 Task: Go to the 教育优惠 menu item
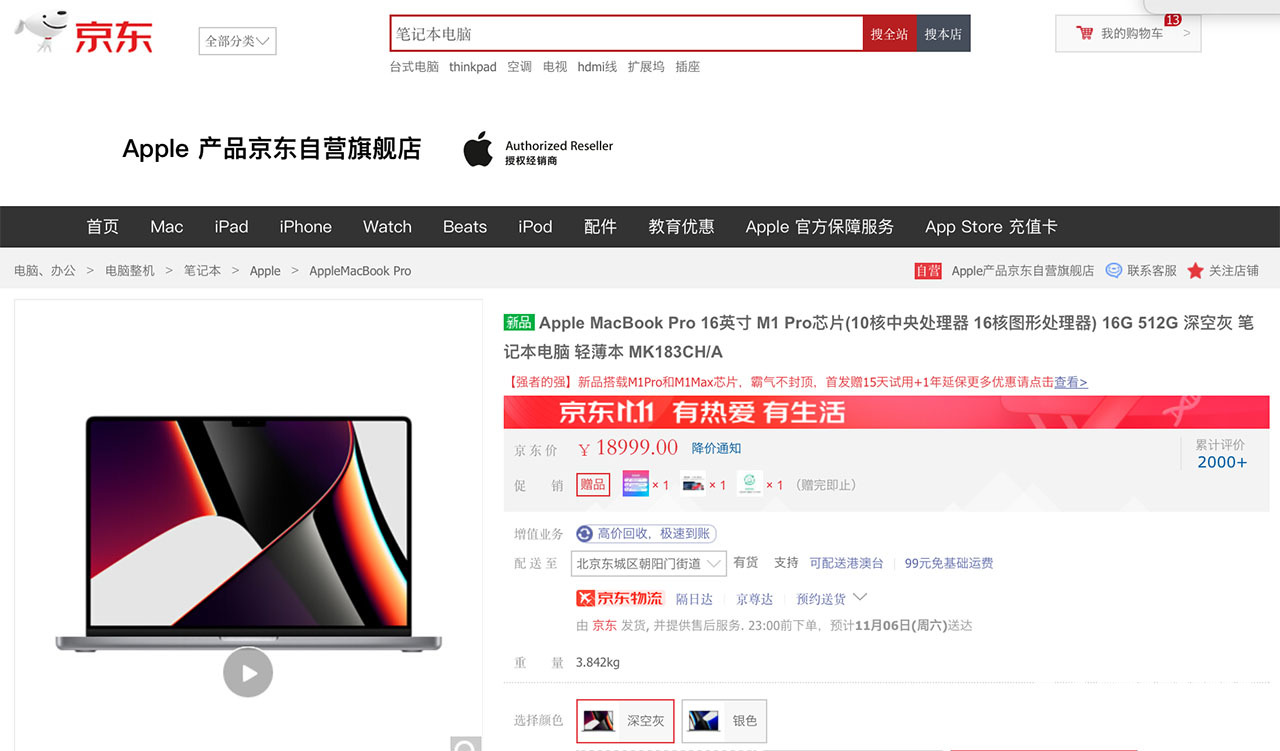[x=681, y=227]
